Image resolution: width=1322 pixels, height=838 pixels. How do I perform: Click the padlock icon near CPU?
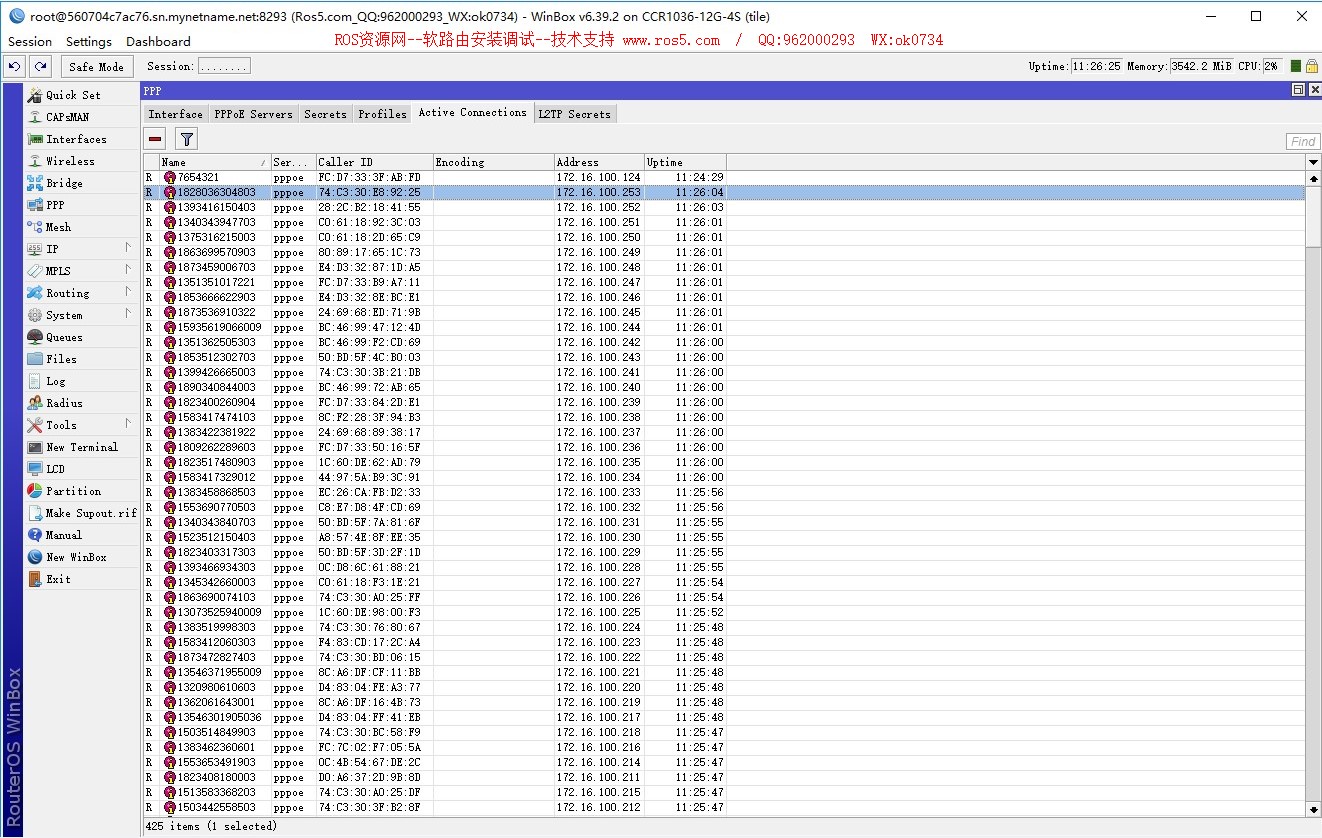click(1311, 66)
